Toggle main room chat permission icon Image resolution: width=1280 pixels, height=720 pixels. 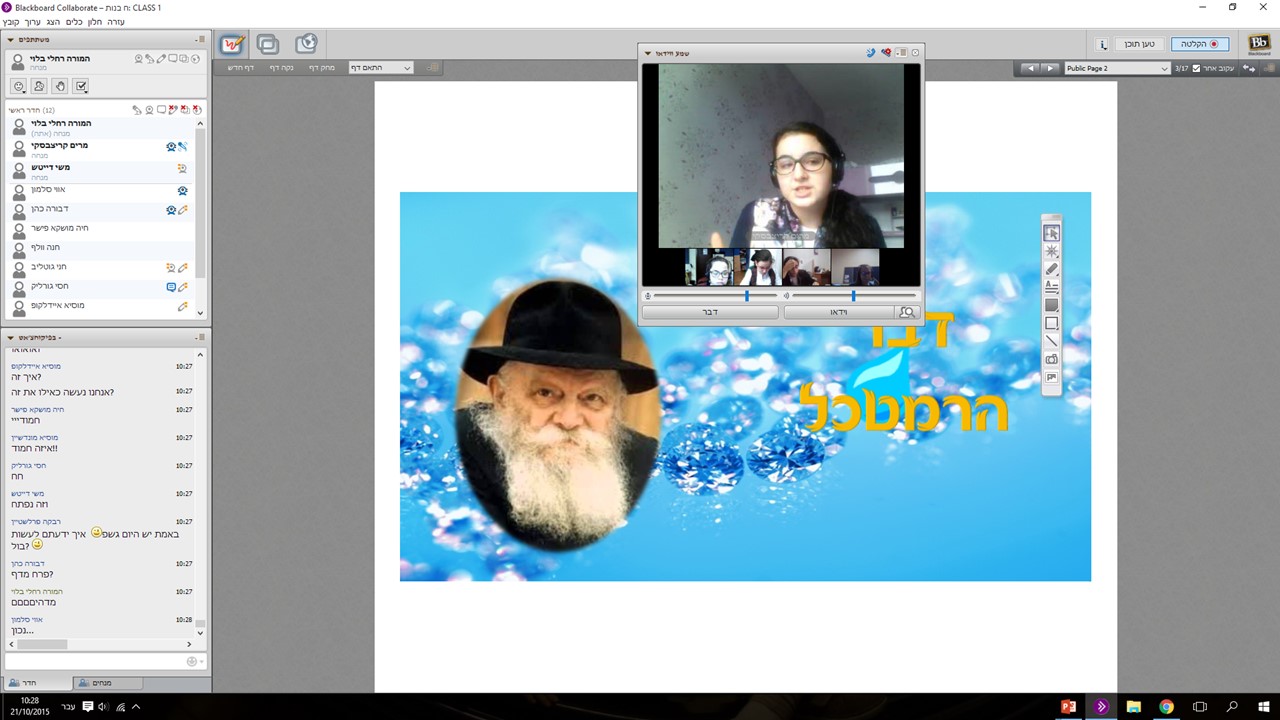[x=161, y=109]
